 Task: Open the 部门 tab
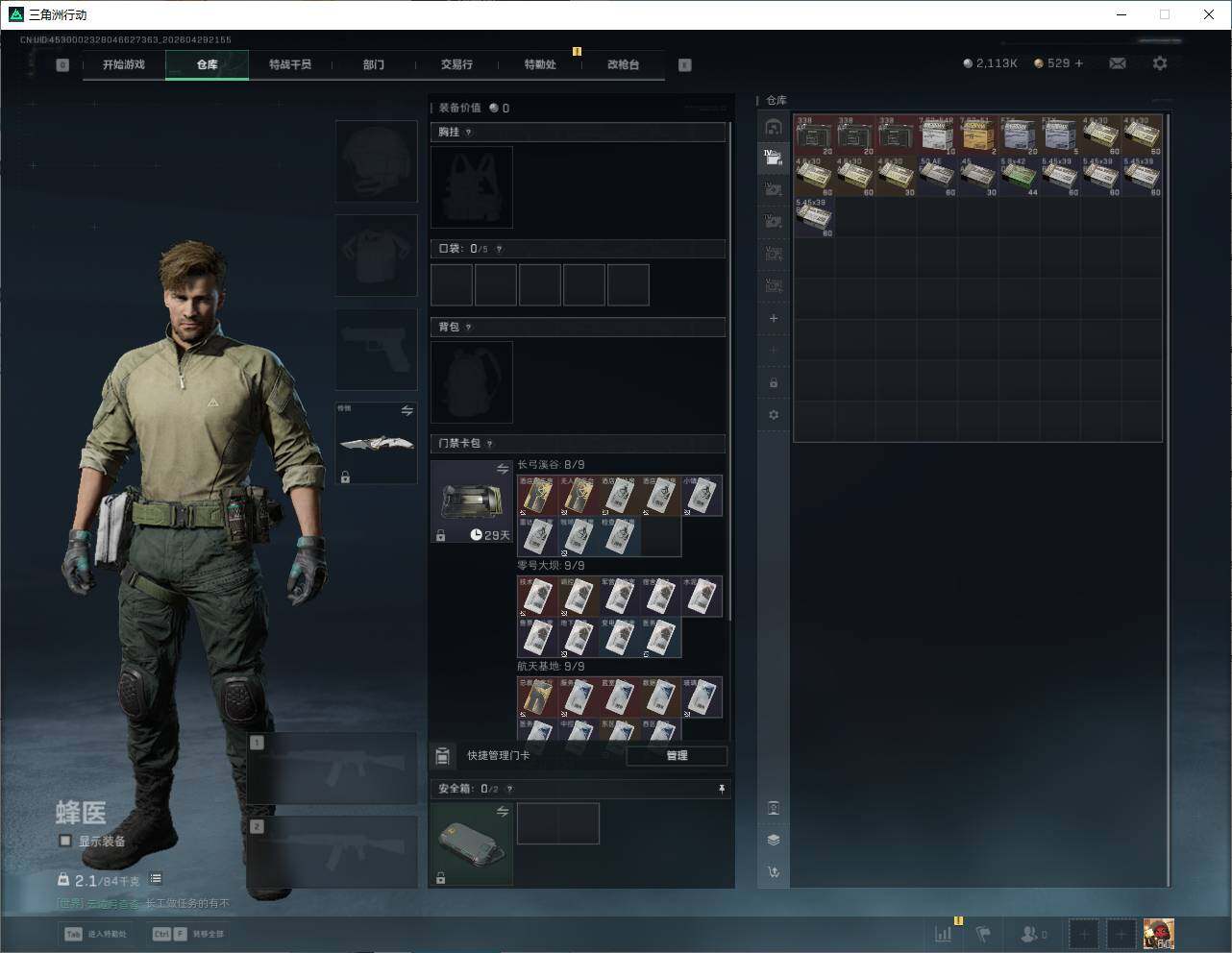(374, 64)
